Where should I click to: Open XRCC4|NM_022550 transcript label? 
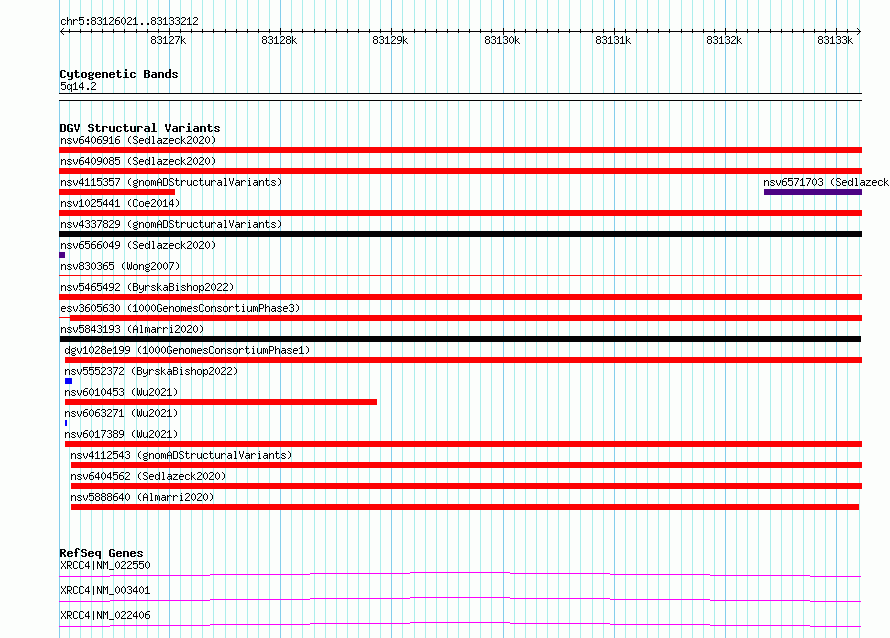[x=105, y=565]
